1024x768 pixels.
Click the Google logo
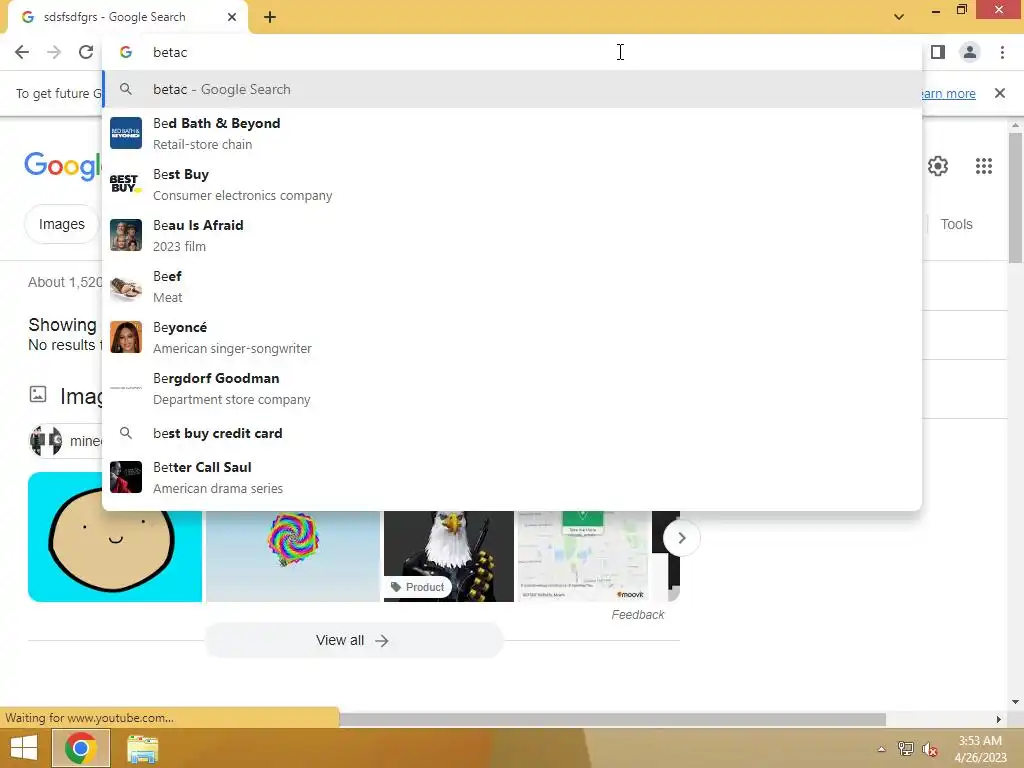tap(63, 166)
